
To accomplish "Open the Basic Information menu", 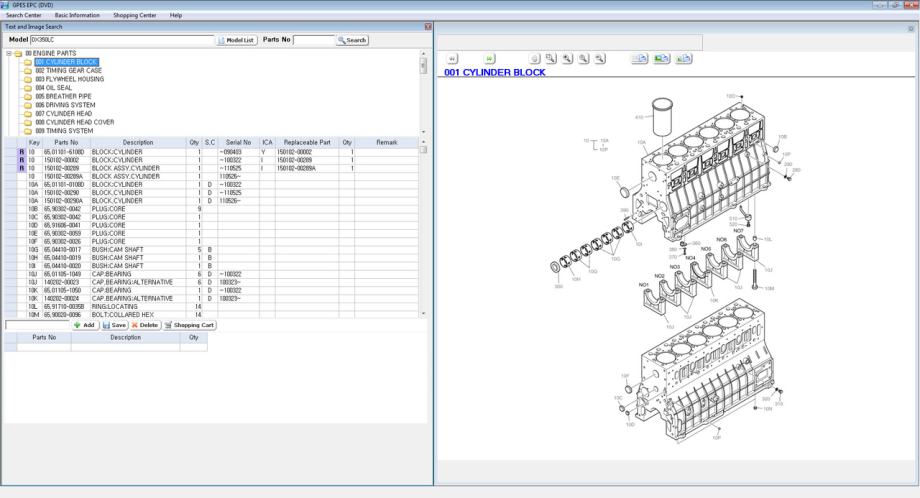I will pos(77,15).
